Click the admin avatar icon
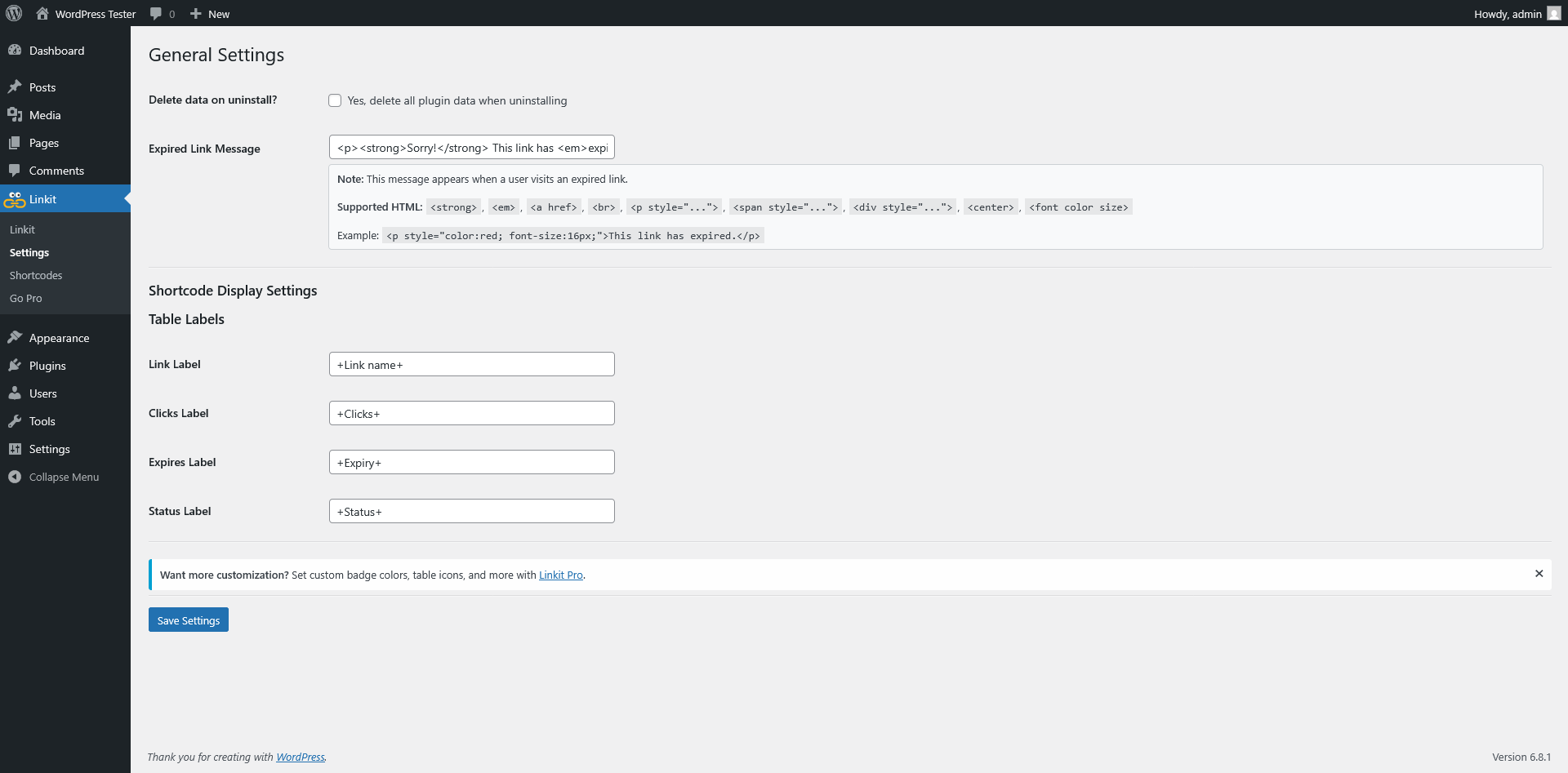The image size is (1568, 773). click(x=1553, y=14)
